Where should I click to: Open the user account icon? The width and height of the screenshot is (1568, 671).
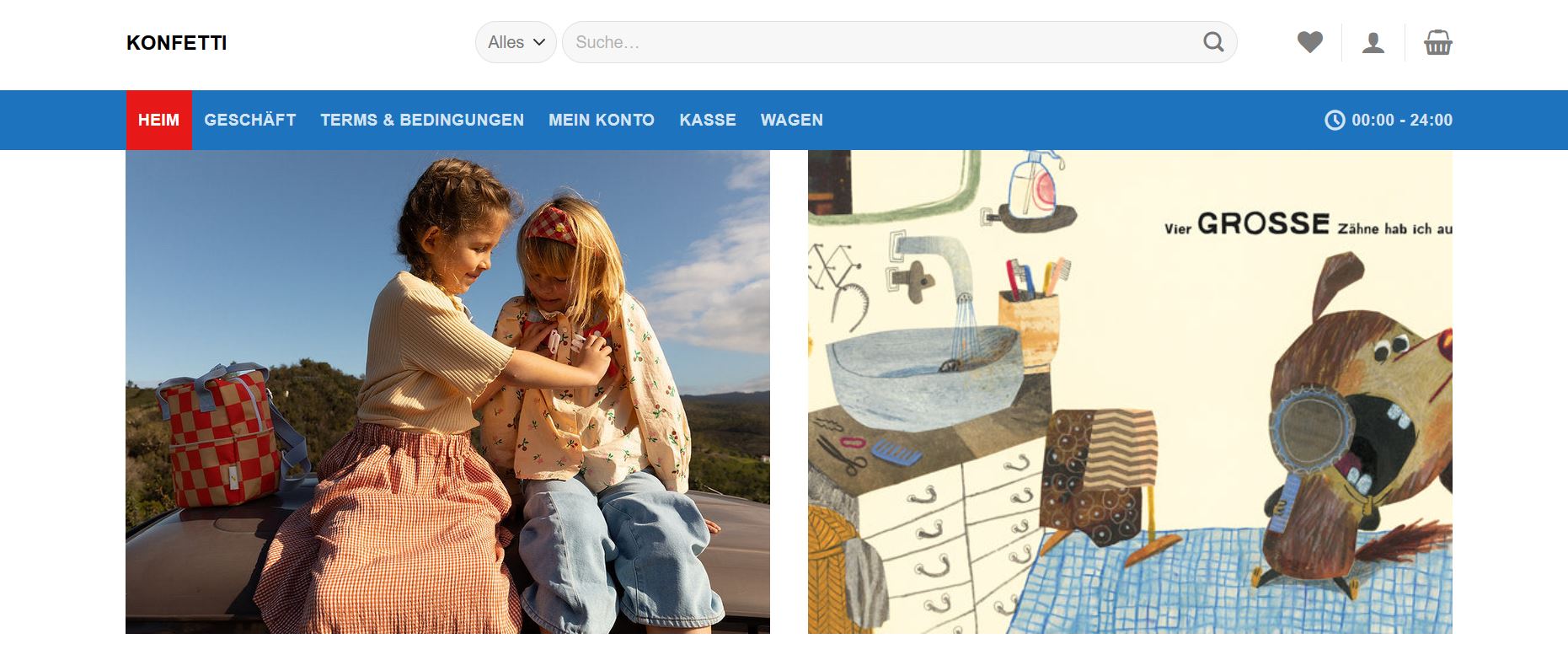(x=1373, y=42)
